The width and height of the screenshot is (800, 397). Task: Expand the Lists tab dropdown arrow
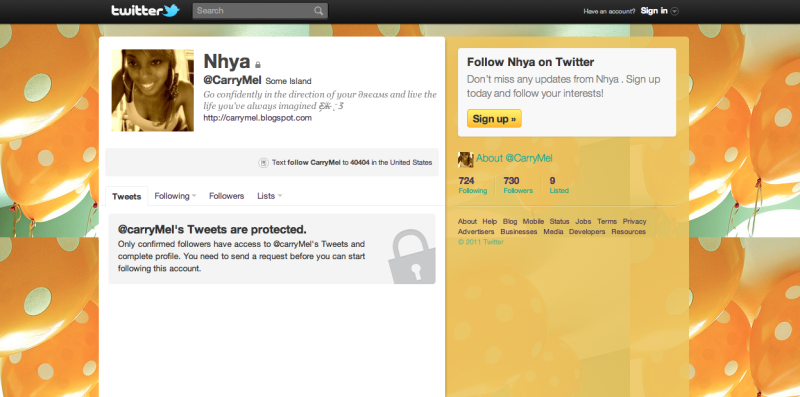(280, 196)
